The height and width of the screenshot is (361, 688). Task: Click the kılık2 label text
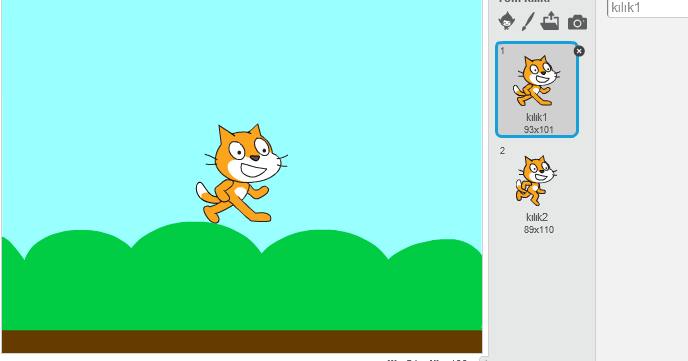537,217
